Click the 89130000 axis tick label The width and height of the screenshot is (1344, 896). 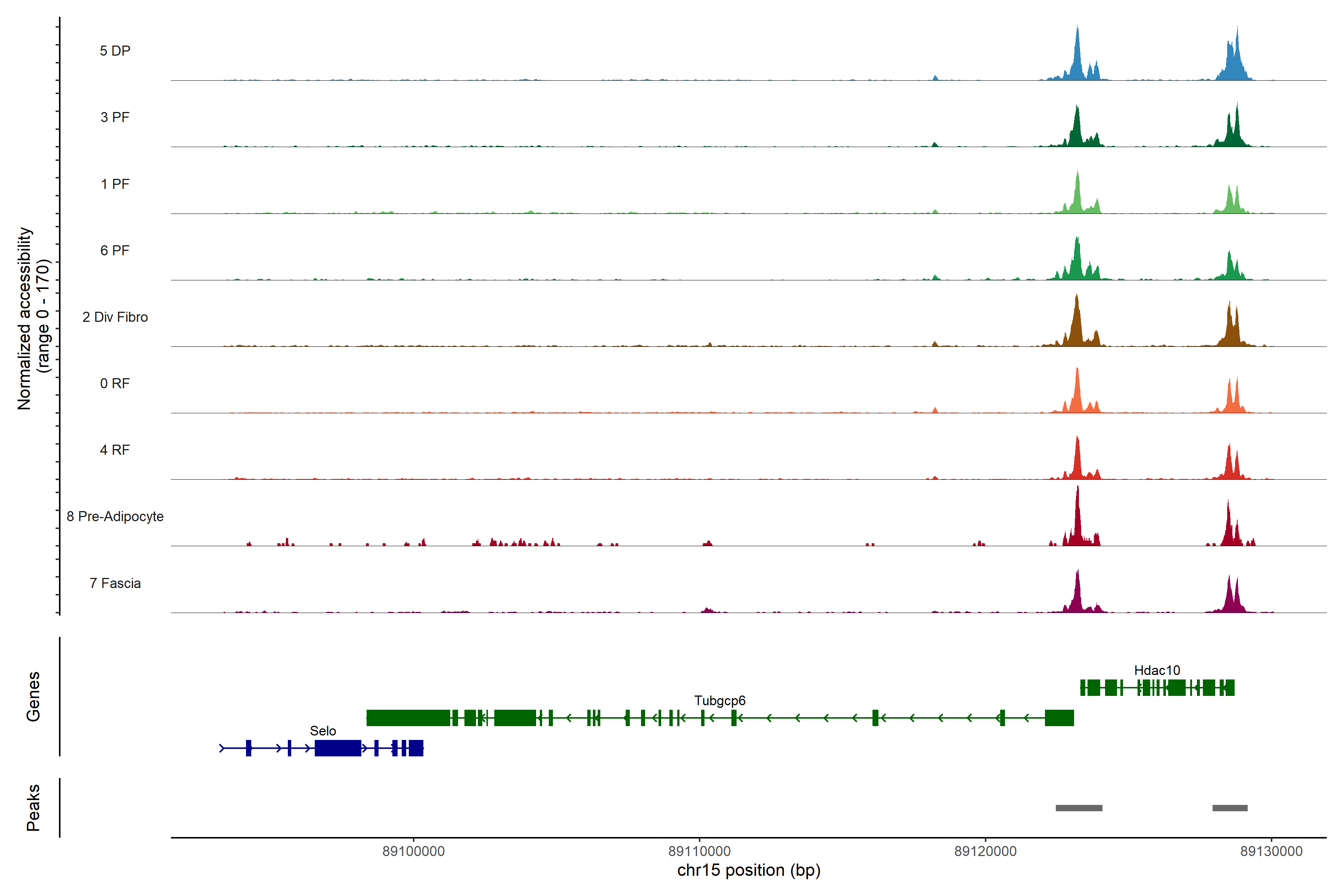click(1271, 852)
